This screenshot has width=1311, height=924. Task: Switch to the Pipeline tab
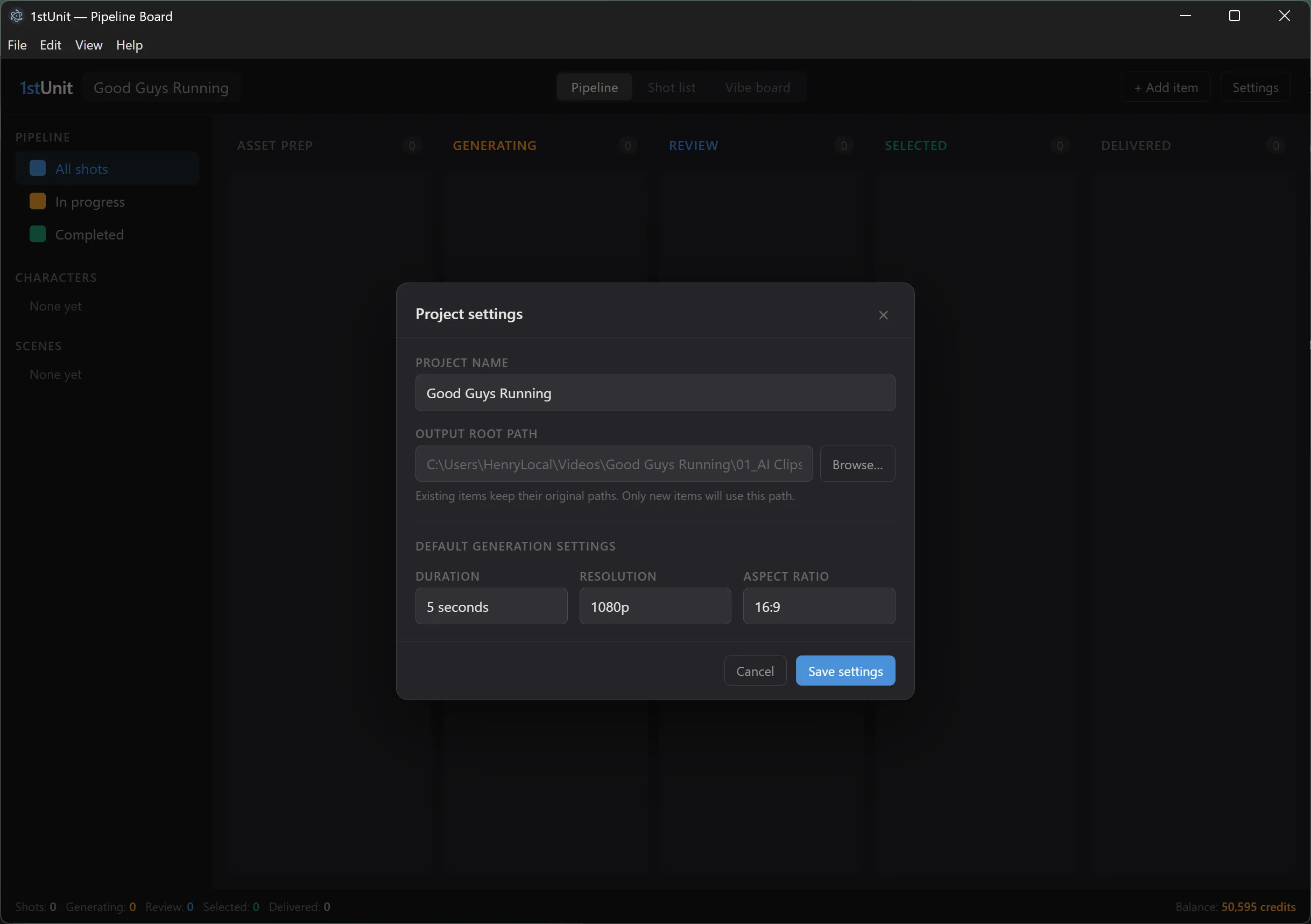coord(594,87)
